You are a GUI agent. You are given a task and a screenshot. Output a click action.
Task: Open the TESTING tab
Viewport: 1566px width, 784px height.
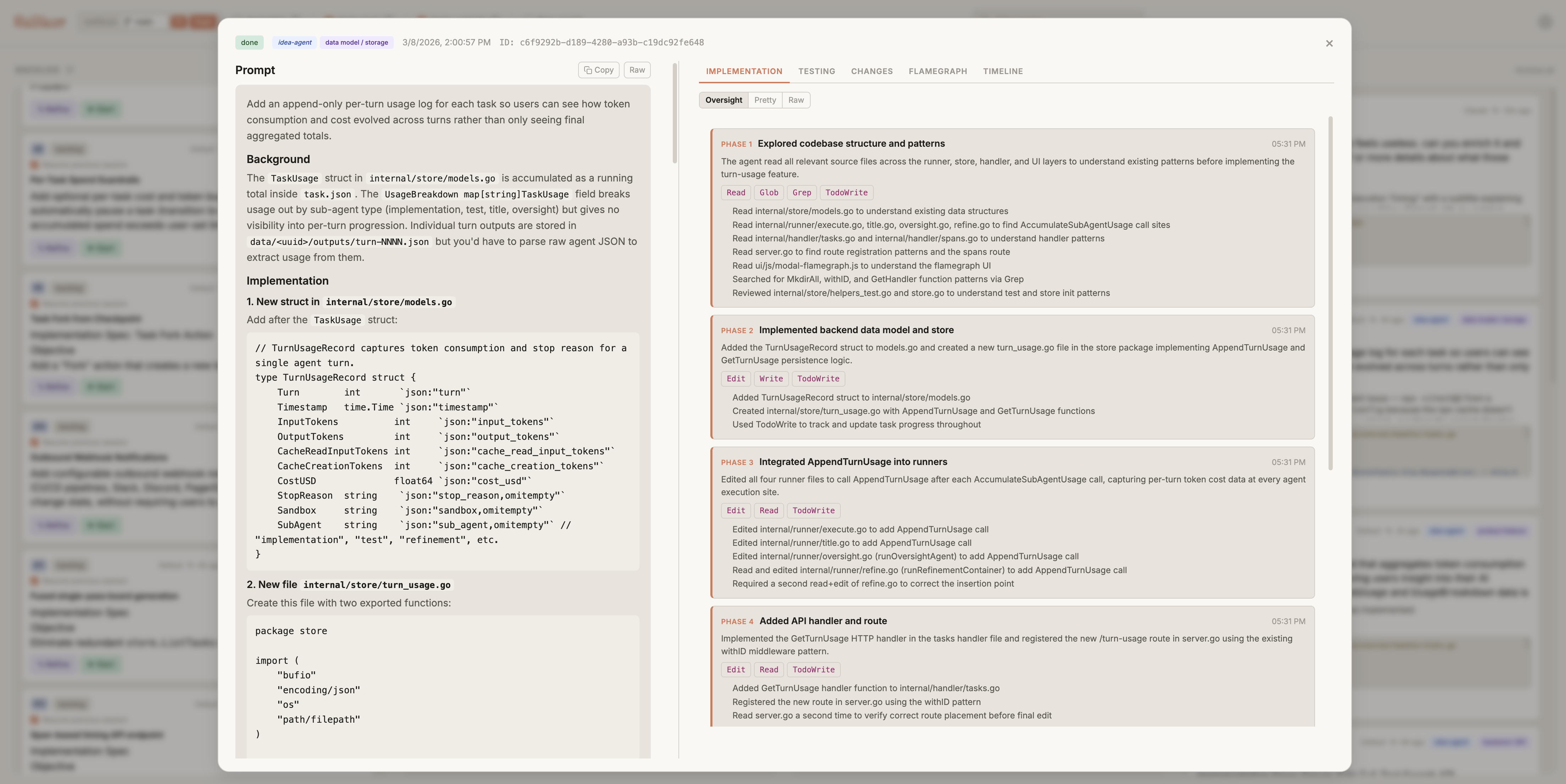(x=816, y=71)
